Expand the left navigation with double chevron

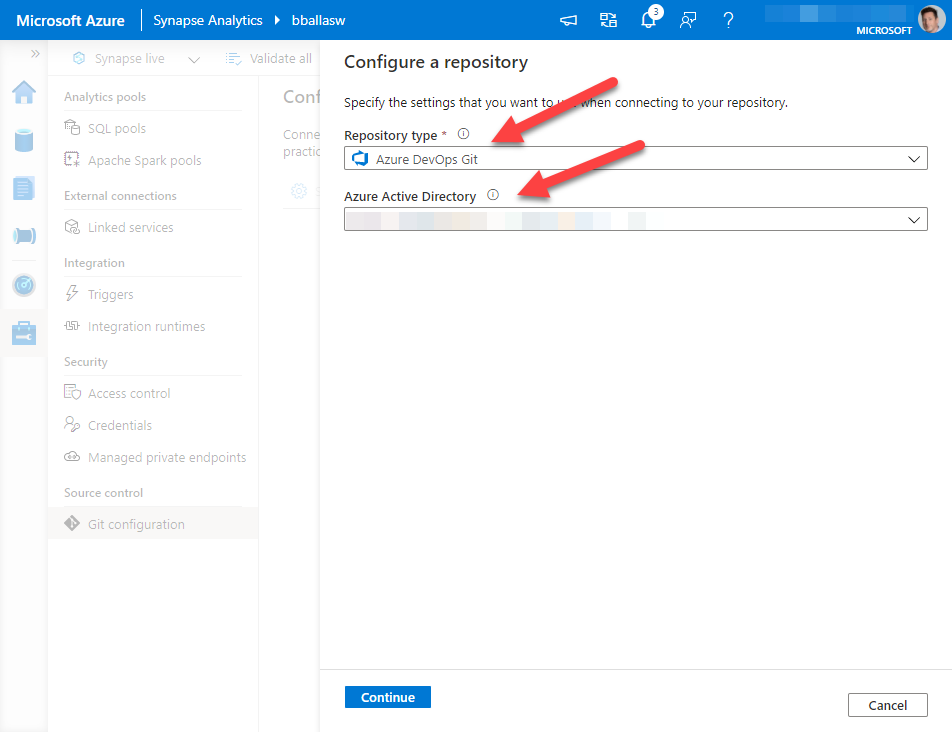point(35,54)
